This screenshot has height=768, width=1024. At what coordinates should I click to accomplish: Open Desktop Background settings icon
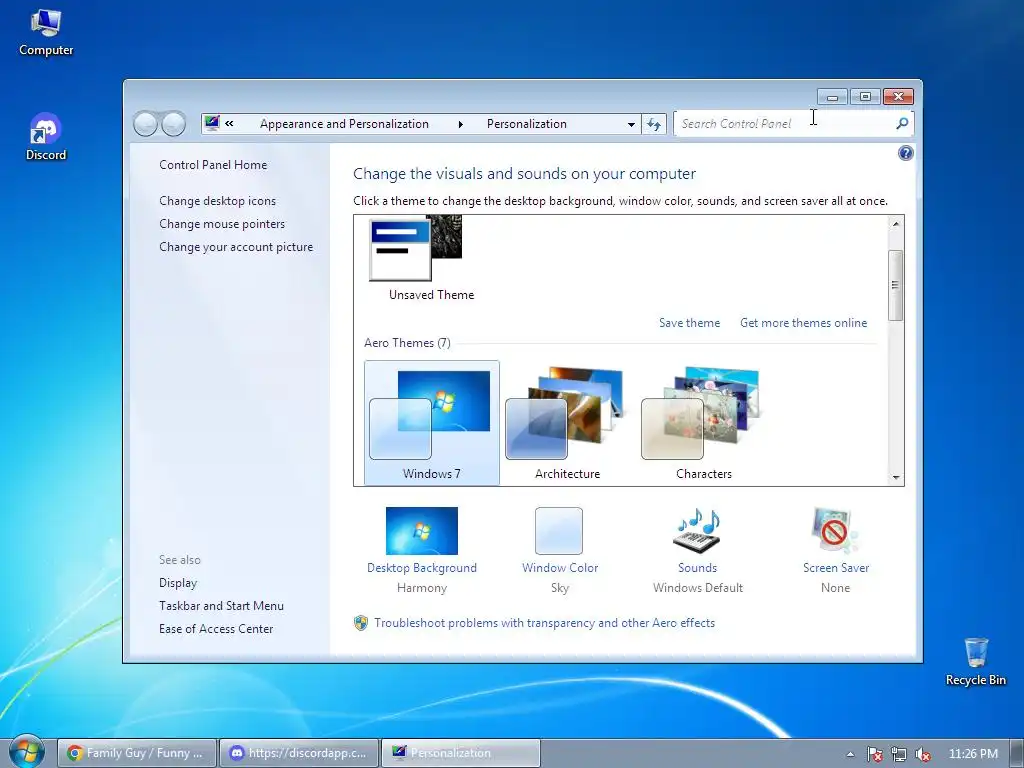coord(422,531)
